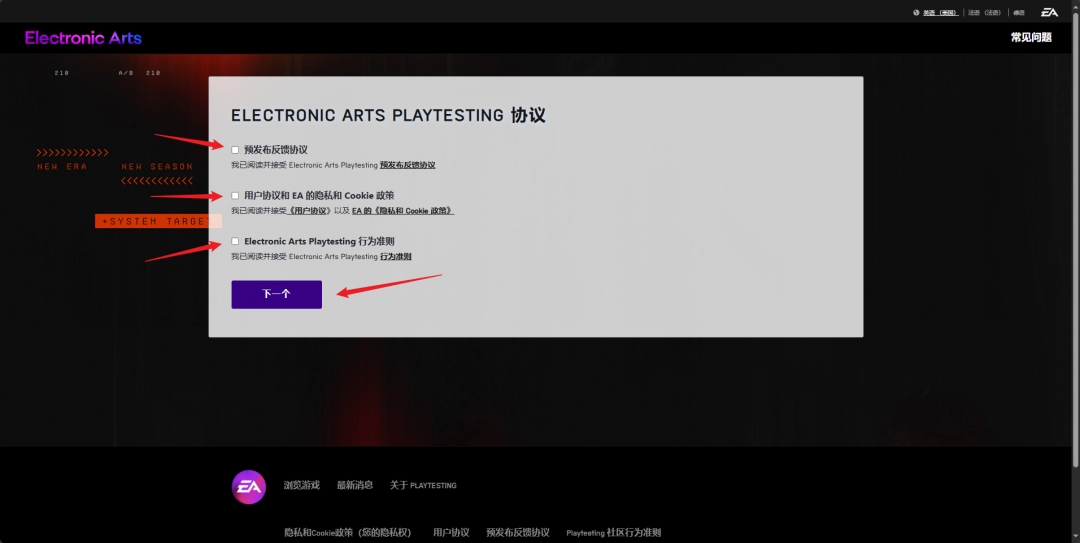Go to 浏览游戏 in the footer
The width and height of the screenshot is (1080, 543).
301,485
